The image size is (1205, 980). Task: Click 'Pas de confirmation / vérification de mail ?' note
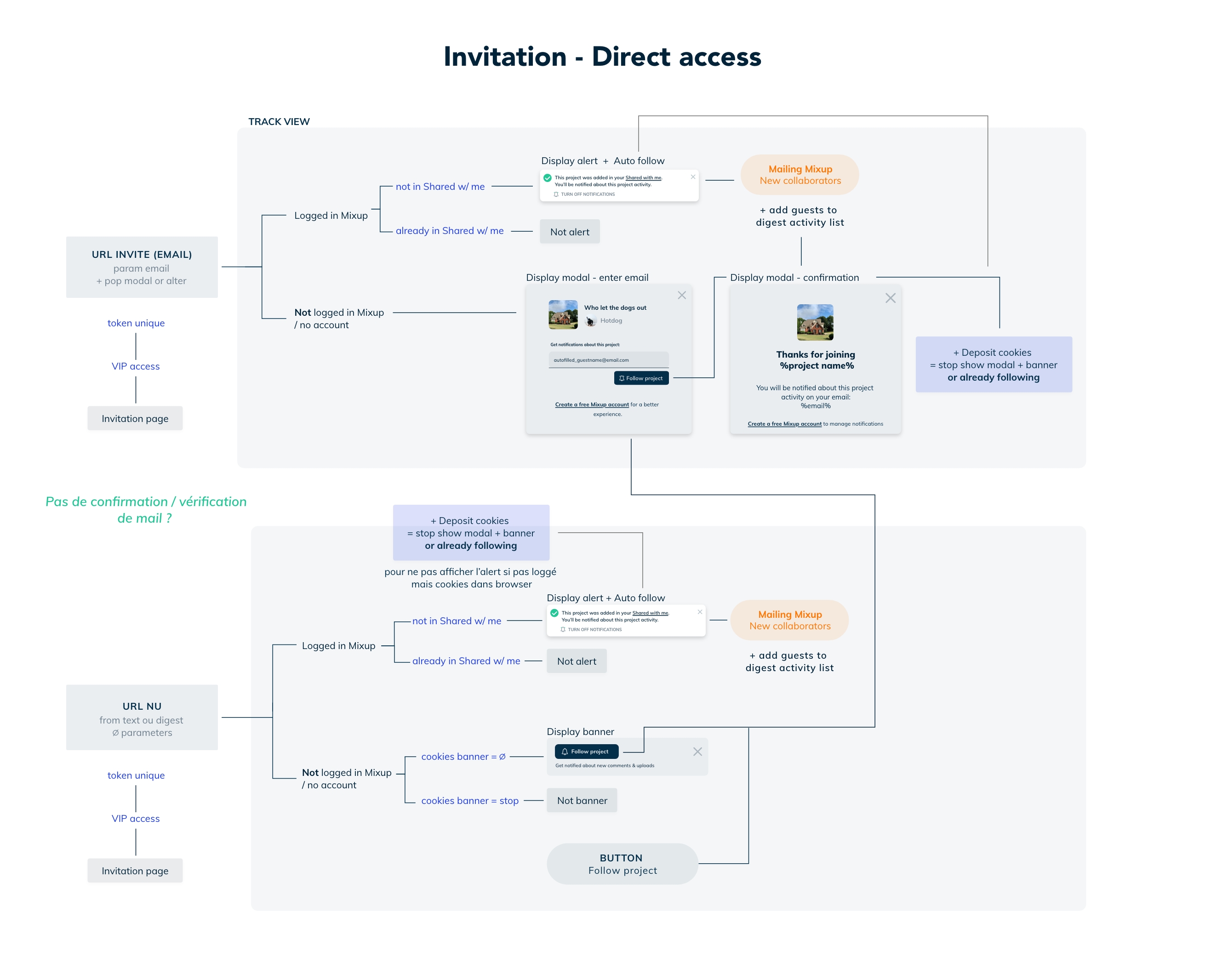click(x=146, y=510)
